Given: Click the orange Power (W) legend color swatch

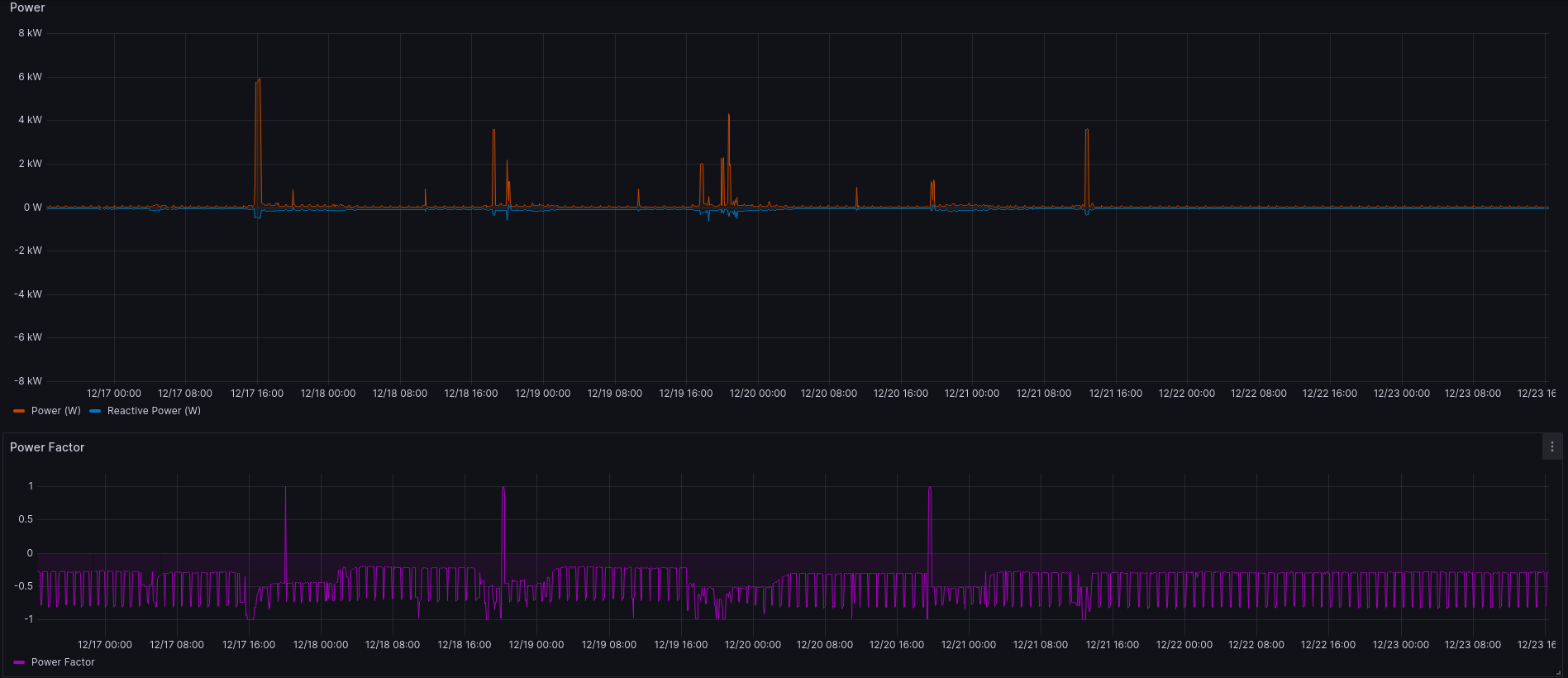Looking at the screenshot, I should [19, 411].
